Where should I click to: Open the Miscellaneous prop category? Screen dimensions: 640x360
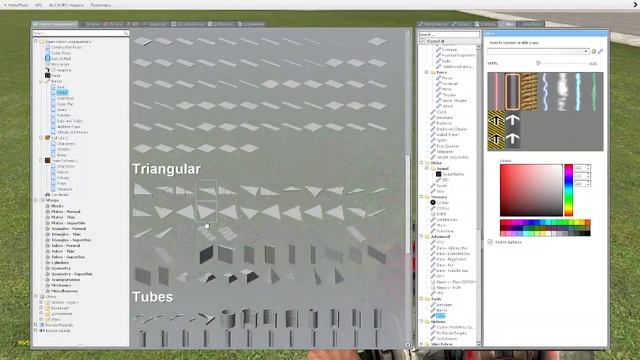click(64, 291)
